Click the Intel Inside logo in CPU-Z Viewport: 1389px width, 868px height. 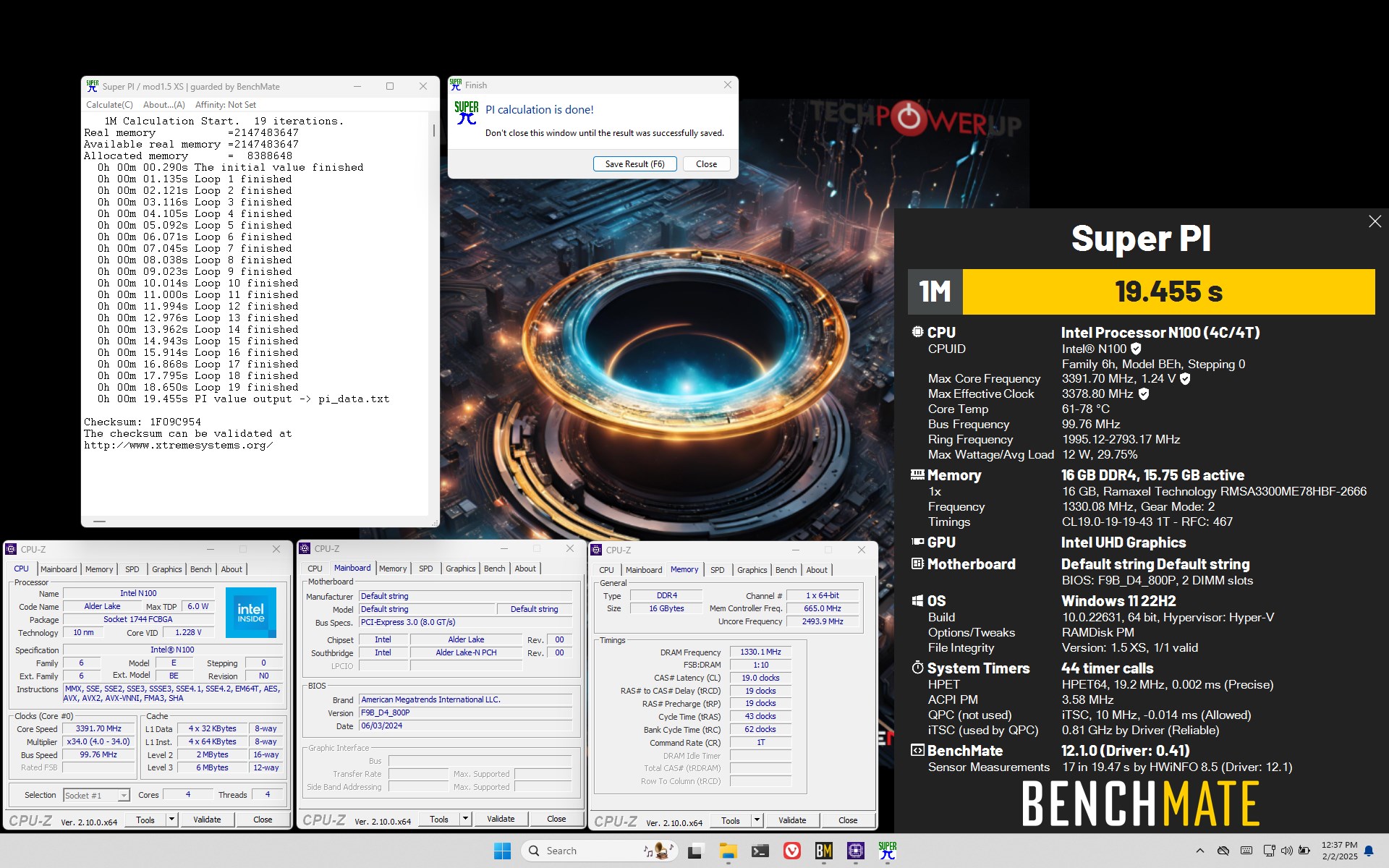251,613
